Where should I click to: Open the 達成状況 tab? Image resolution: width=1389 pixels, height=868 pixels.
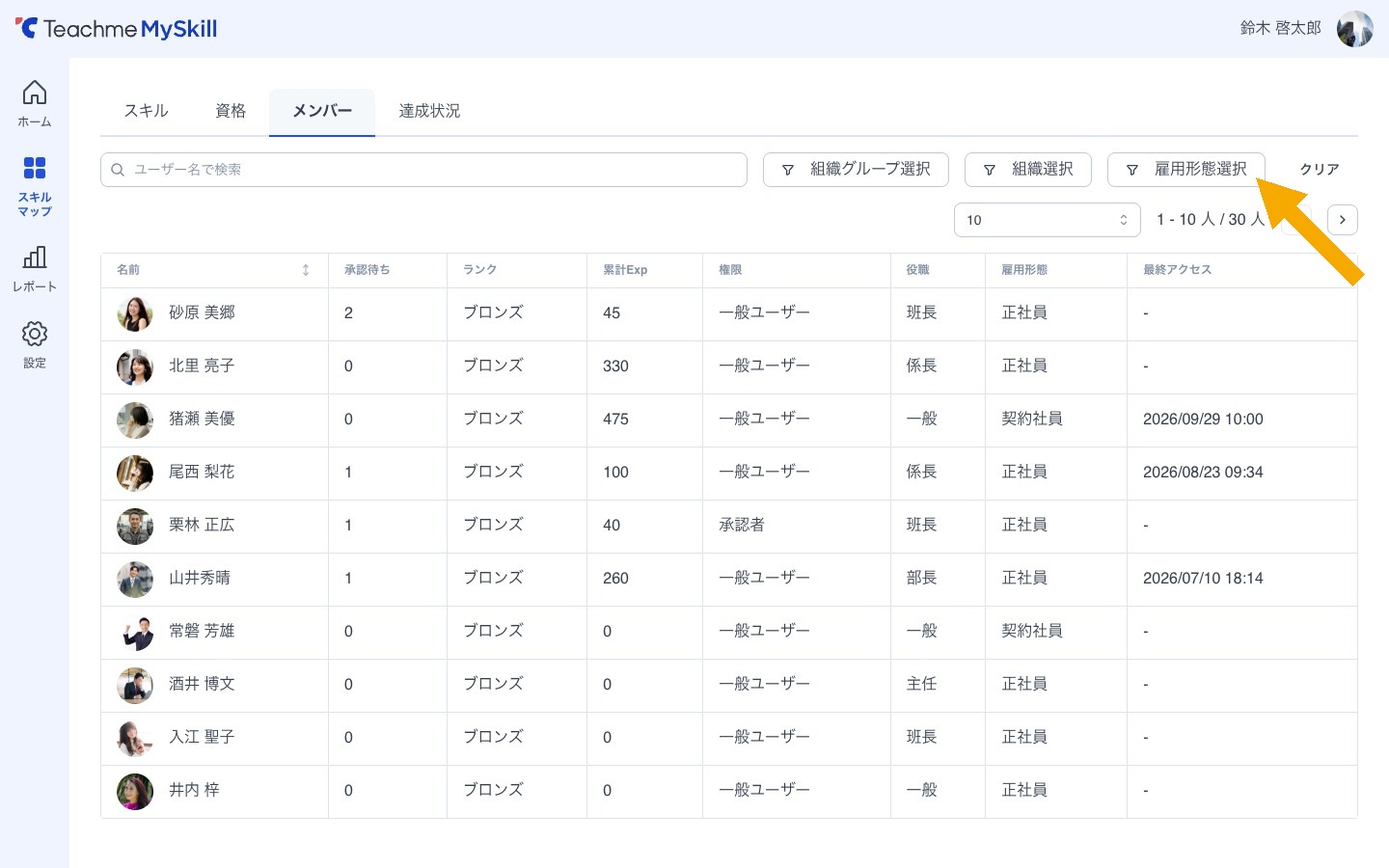coord(429,111)
